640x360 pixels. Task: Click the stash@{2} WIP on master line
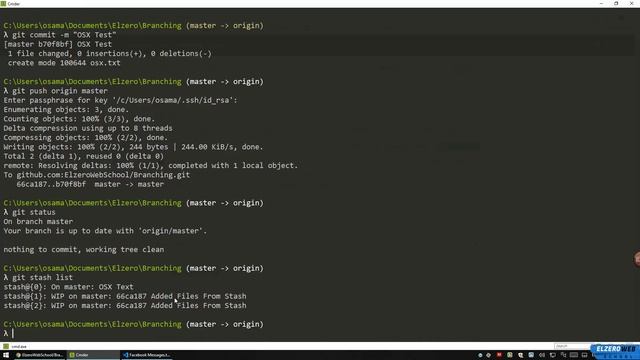pos(125,306)
